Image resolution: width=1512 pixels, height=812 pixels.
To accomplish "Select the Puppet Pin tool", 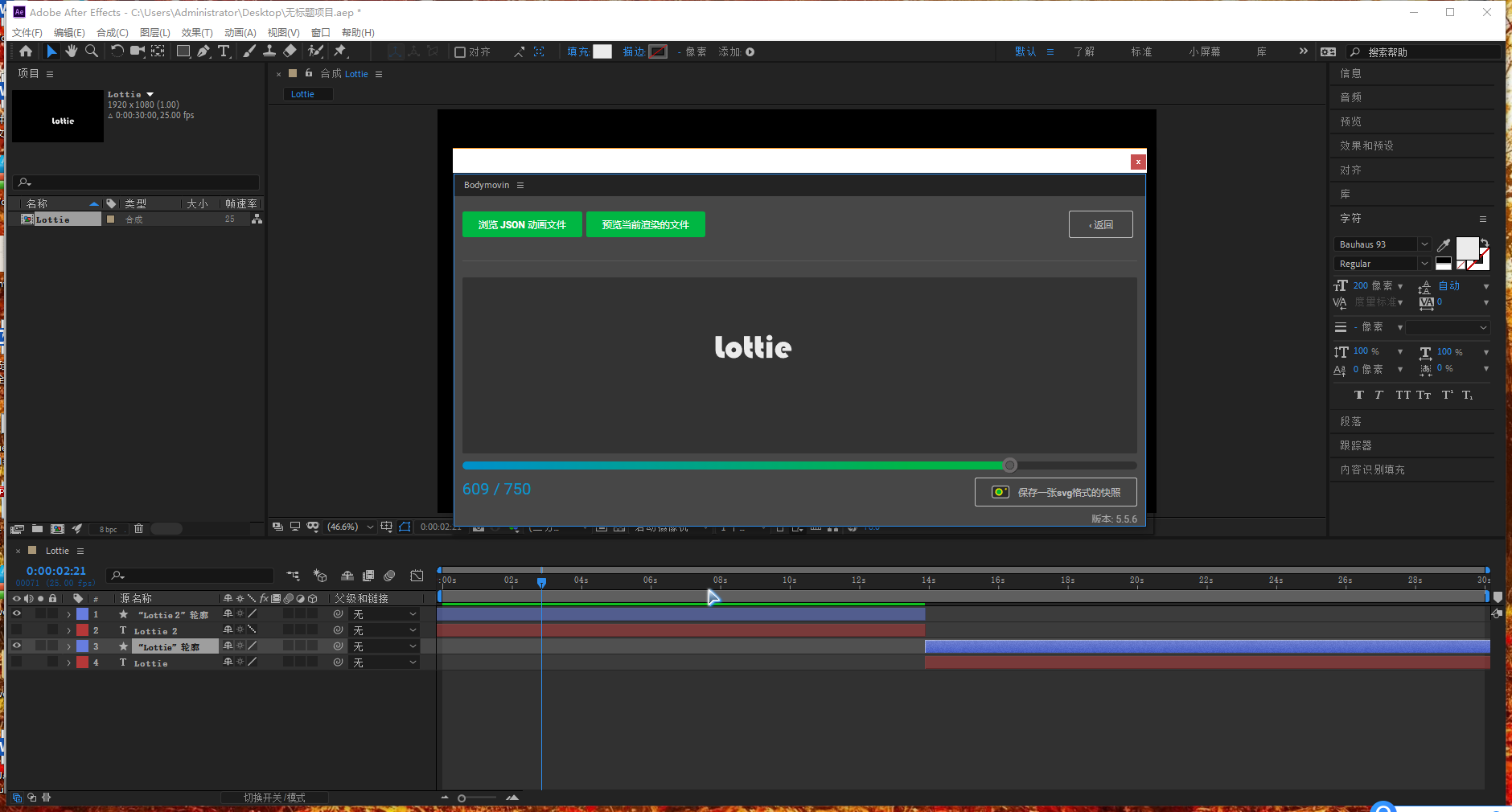I will pos(340,51).
